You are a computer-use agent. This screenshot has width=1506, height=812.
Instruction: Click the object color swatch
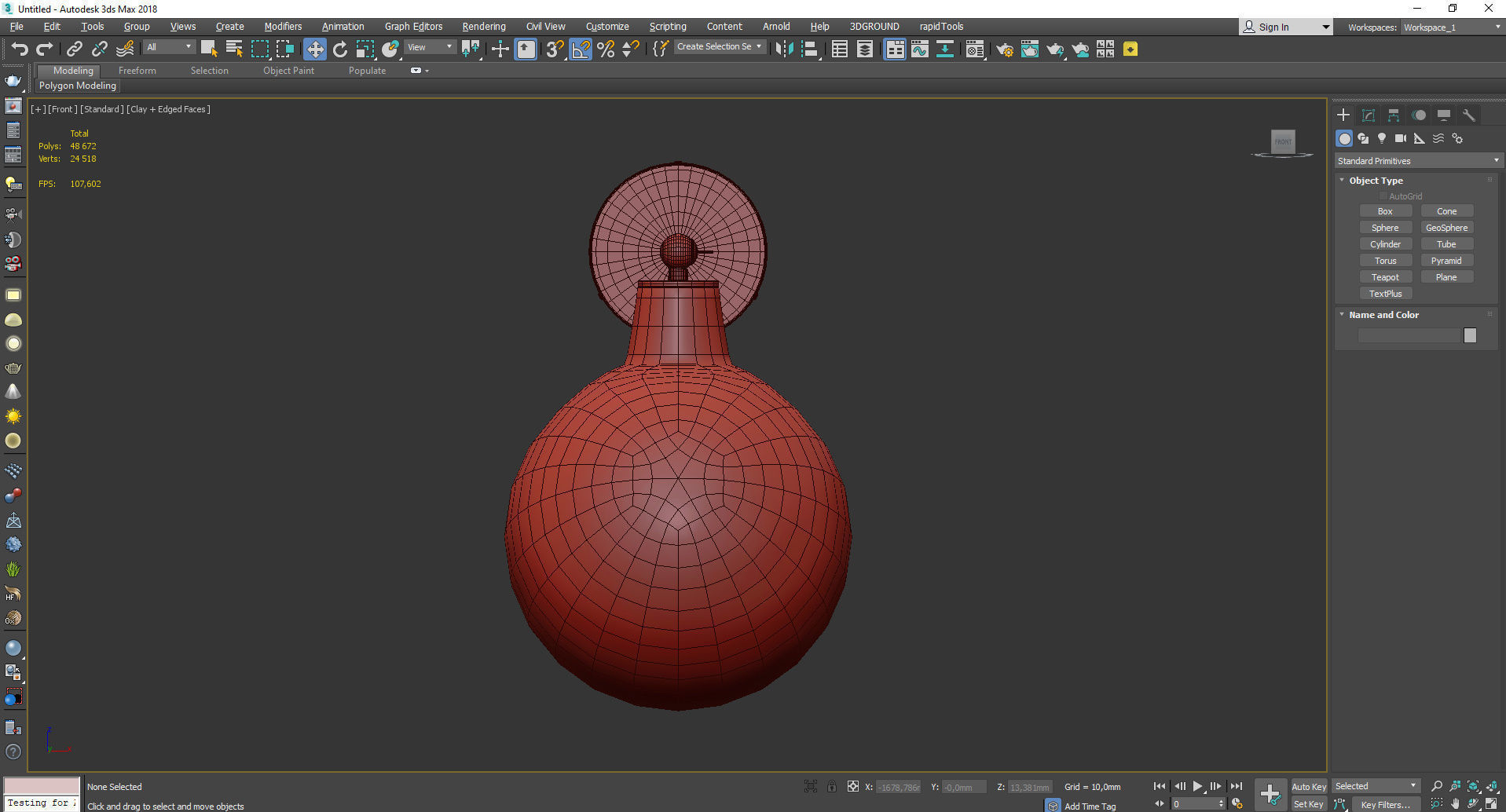click(x=1470, y=335)
